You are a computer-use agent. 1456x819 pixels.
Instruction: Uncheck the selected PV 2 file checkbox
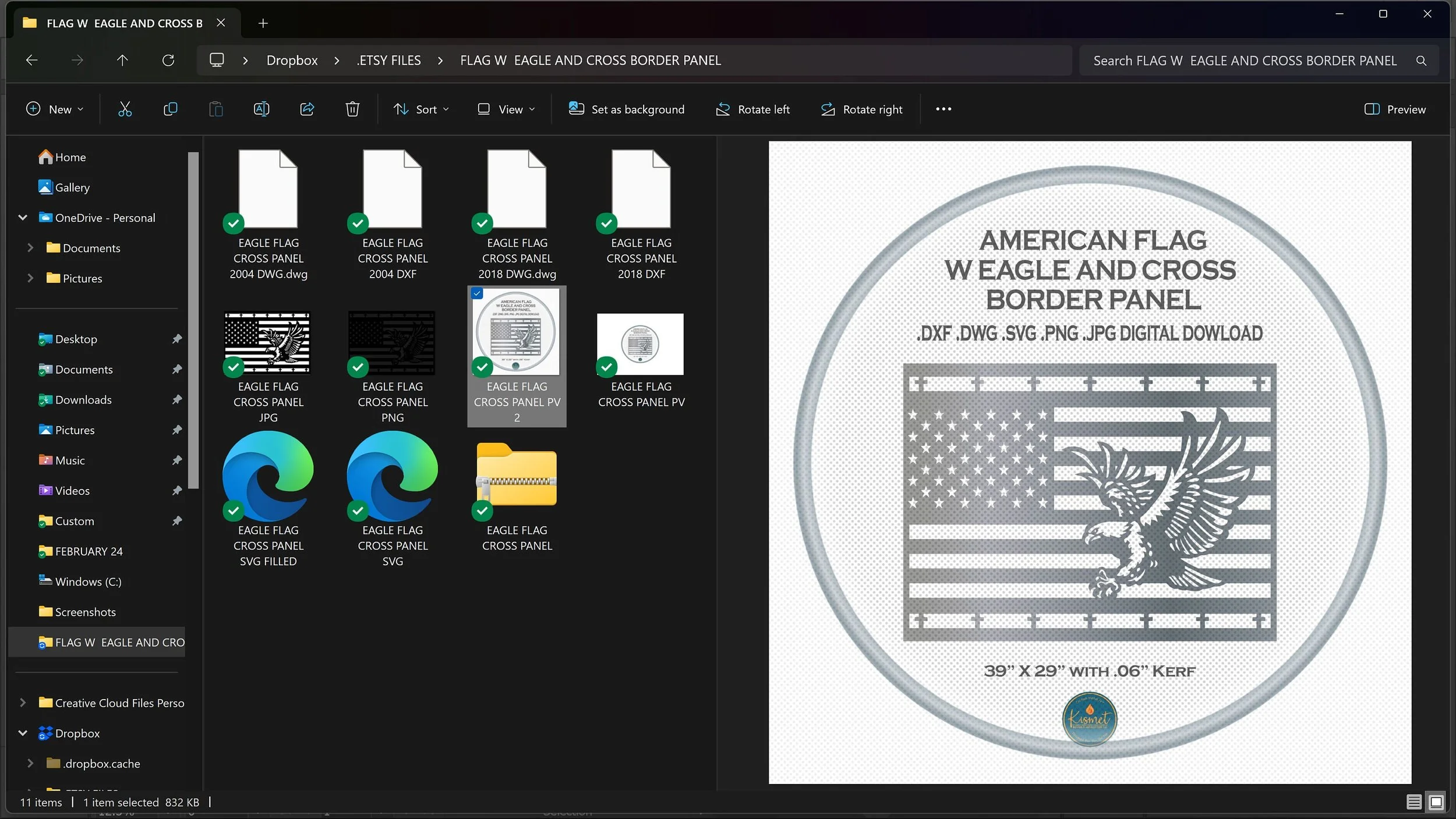(477, 293)
